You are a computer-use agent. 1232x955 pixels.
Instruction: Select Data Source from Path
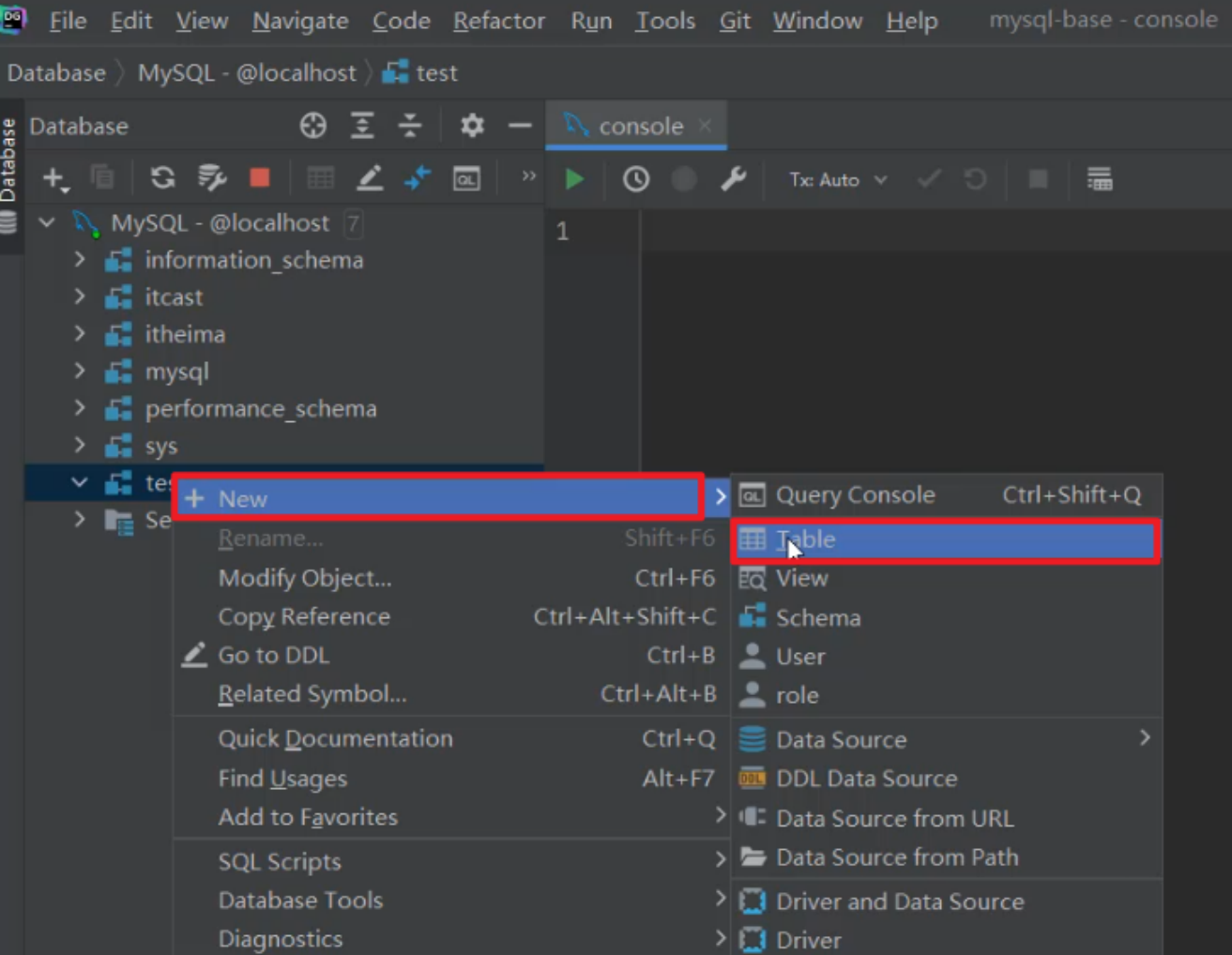tap(946, 856)
